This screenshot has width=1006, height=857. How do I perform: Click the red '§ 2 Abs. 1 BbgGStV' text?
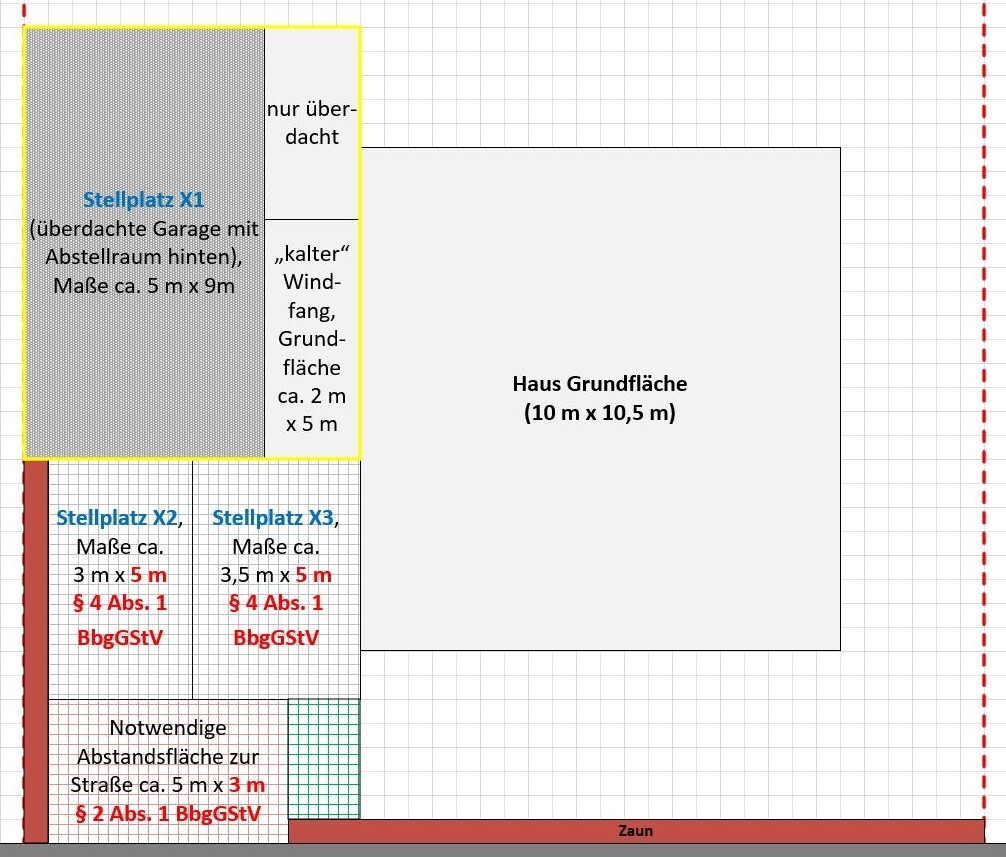coord(168,813)
